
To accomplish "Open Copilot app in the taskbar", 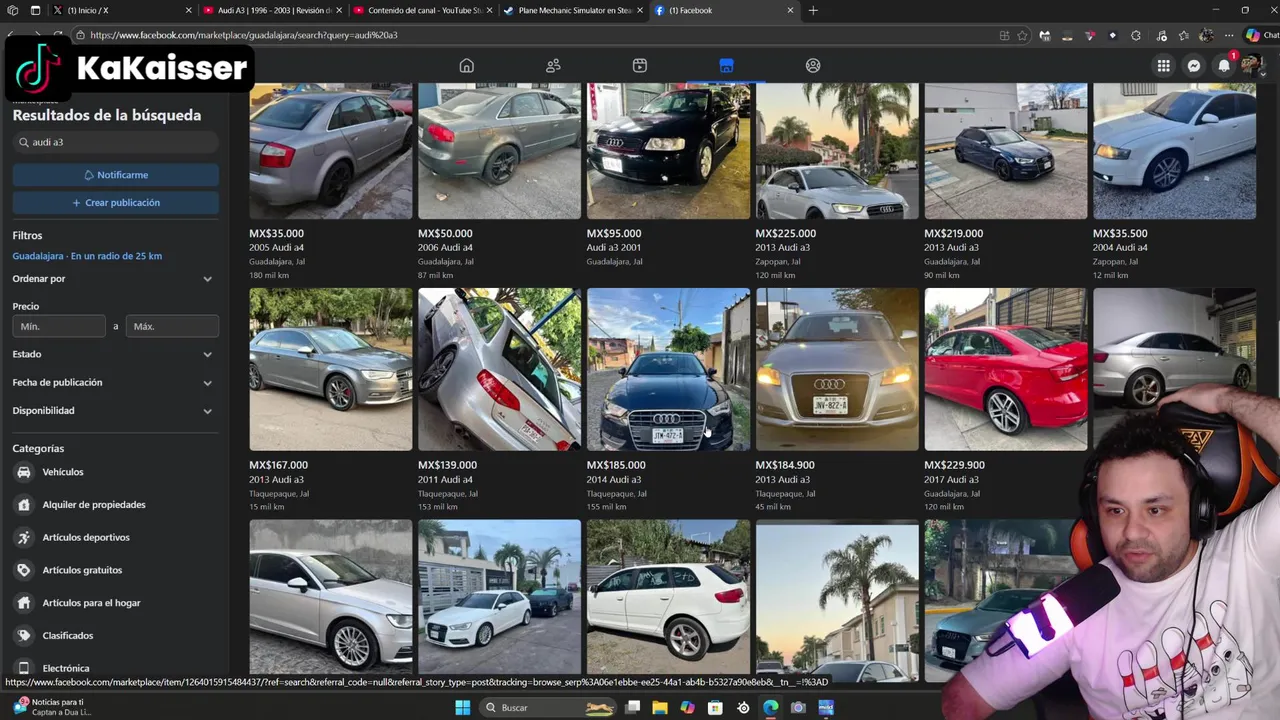I will point(687,707).
